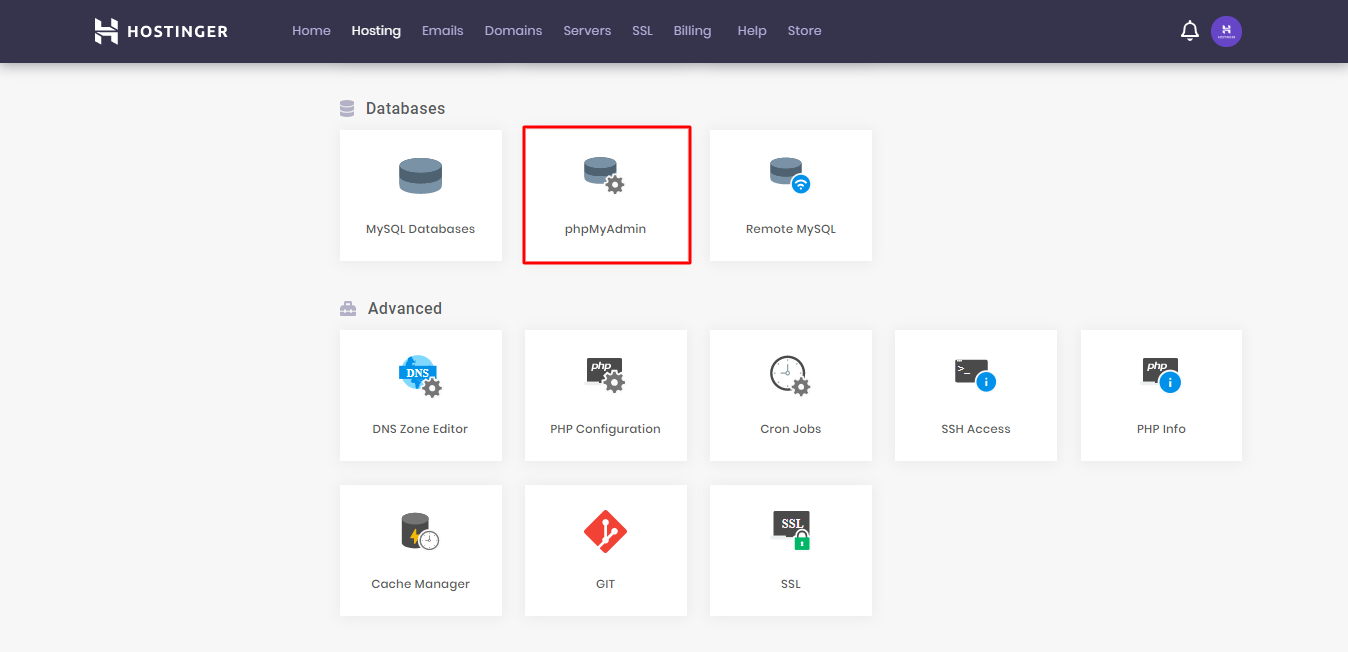This screenshot has width=1348, height=652.
Task: Navigate to the Domains menu
Action: click(513, 31)
